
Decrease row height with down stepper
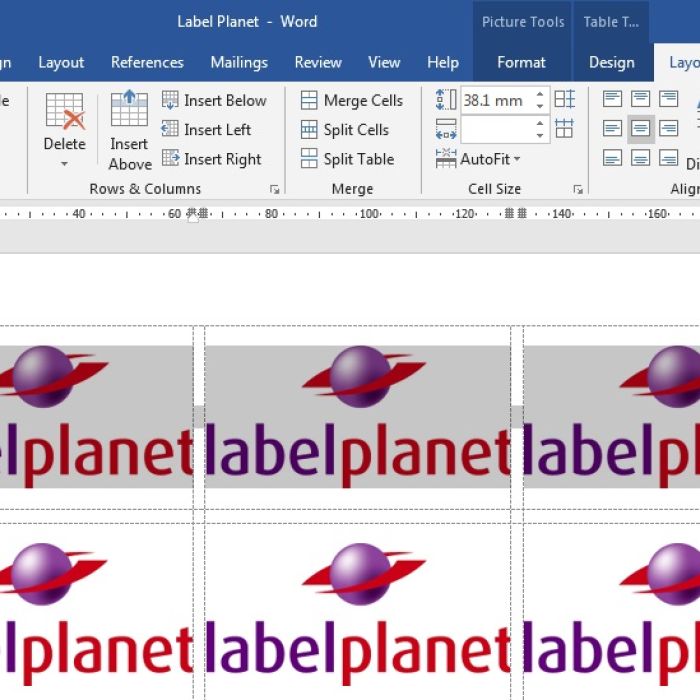pos(540,106)
